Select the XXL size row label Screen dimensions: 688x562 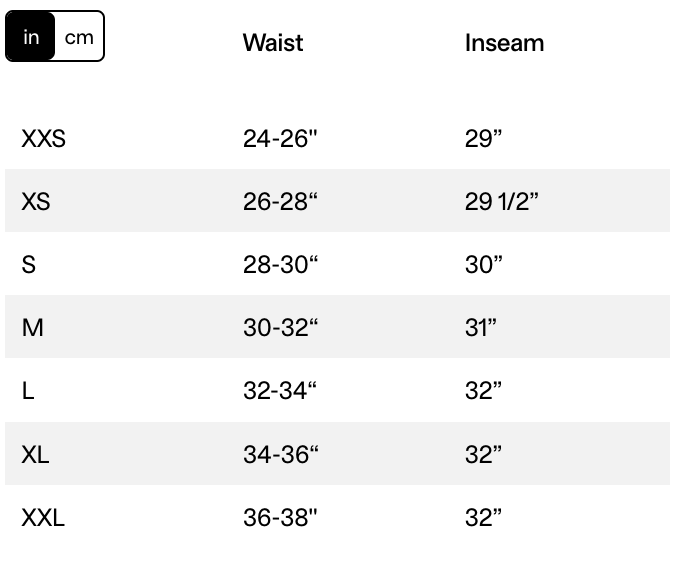click(x=43, y=518)
